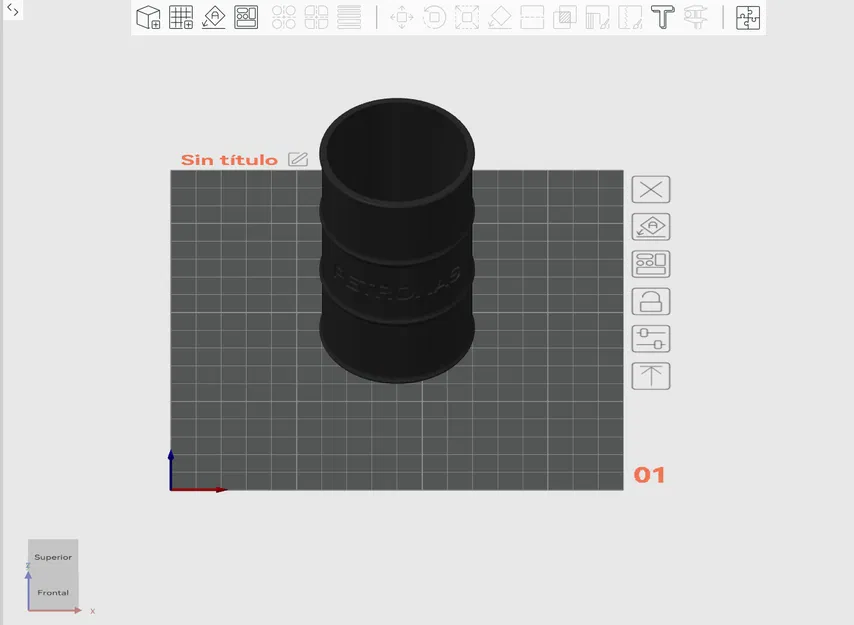Viewport: 854px width, 625px height.
Task: Select the black barrel model
Action: point(396,240)
